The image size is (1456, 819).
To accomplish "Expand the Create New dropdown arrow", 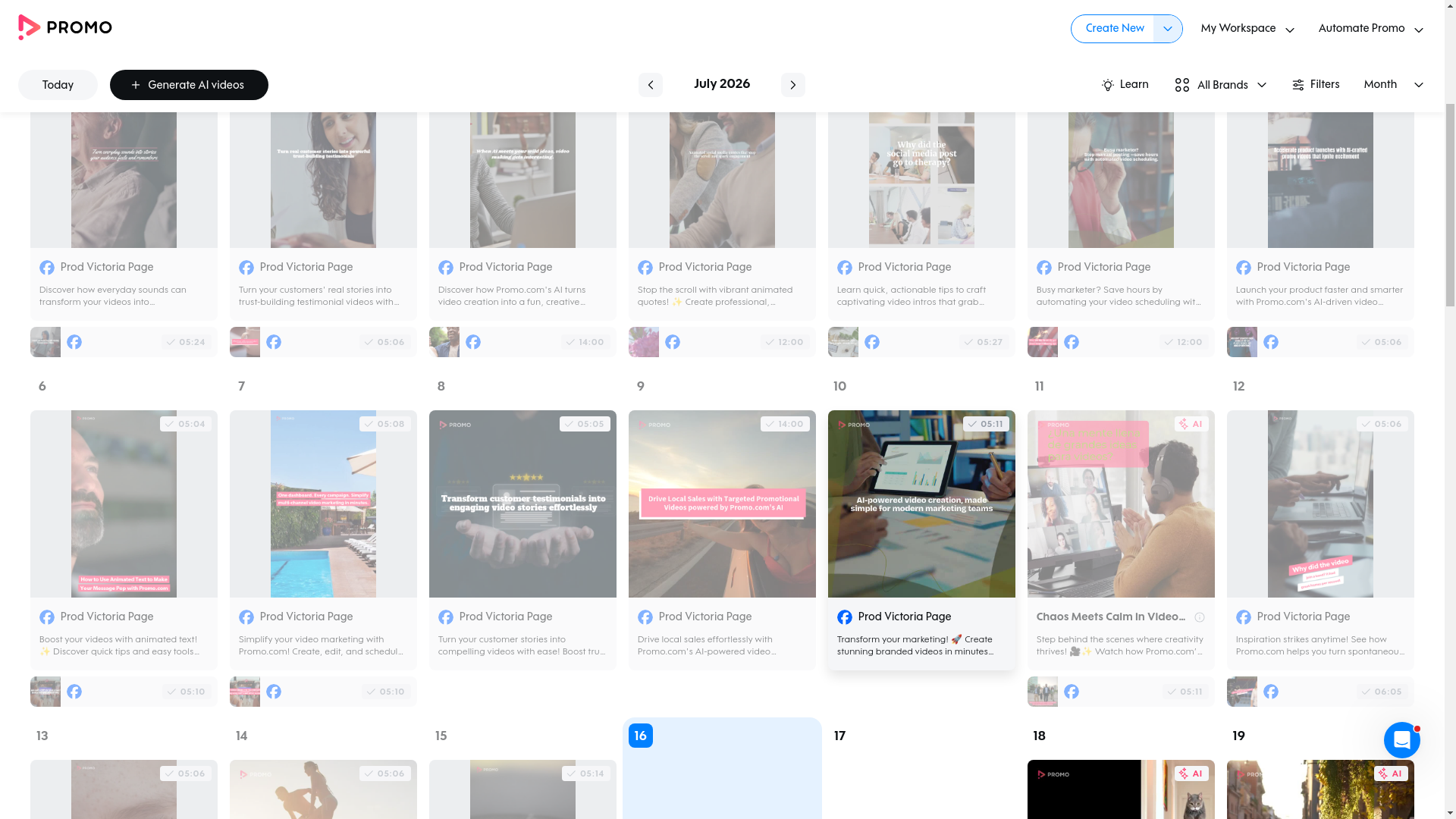I will [1168, 29].
